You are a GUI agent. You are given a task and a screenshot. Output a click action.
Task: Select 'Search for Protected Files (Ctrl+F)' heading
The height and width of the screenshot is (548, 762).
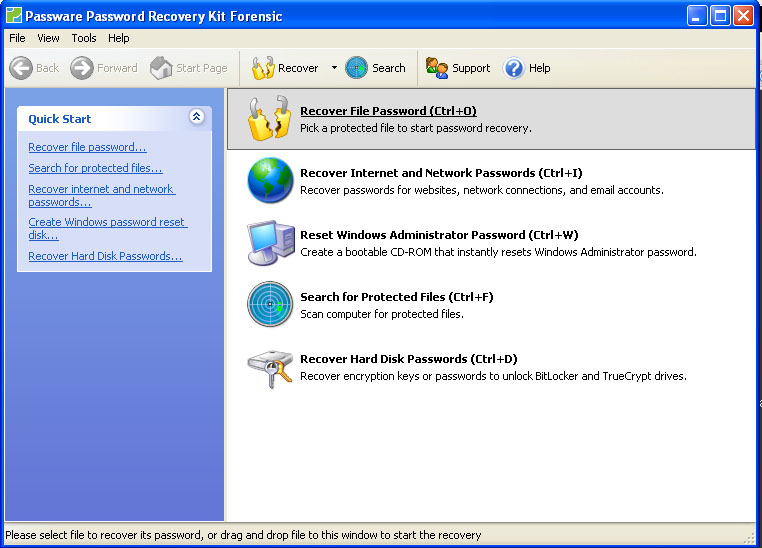(397, 297)
